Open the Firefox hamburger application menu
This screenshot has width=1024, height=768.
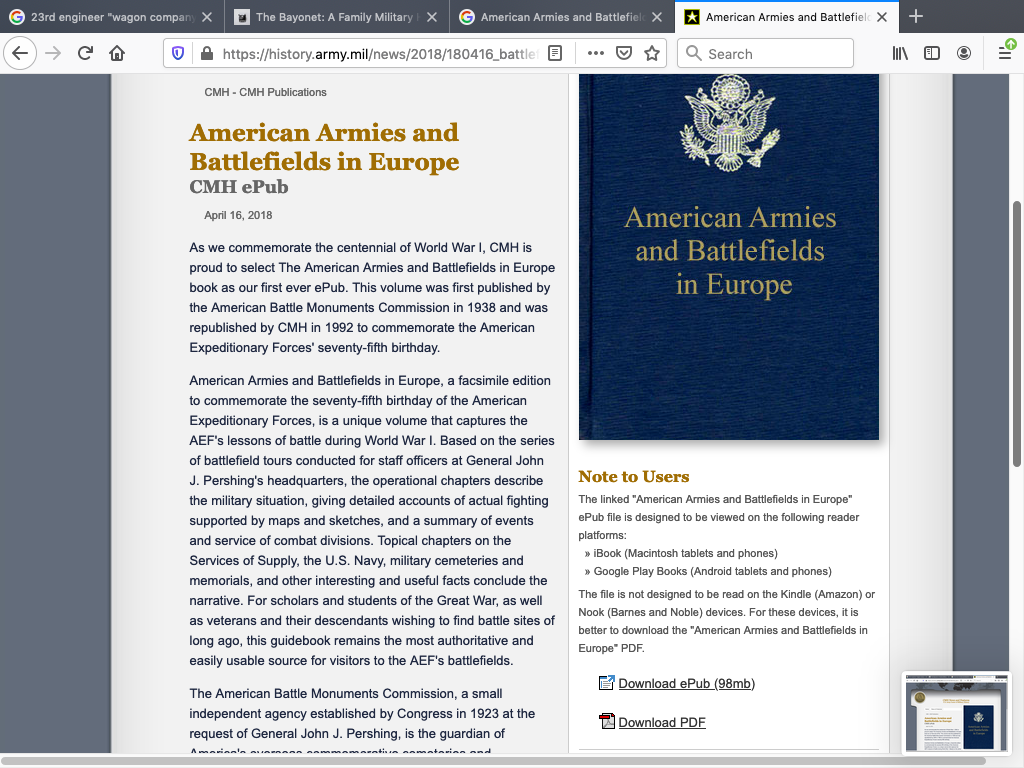click(x=1005, y=54)
